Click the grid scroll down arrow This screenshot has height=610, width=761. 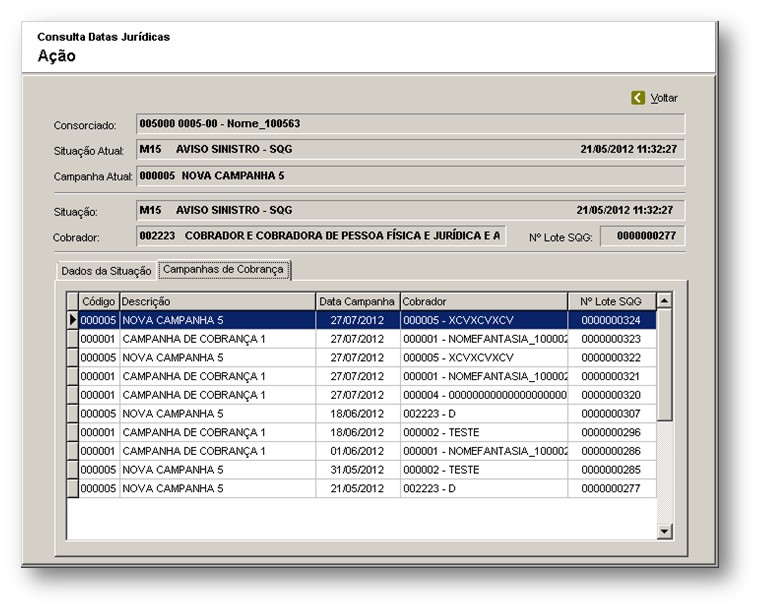(x=664, y=531)
